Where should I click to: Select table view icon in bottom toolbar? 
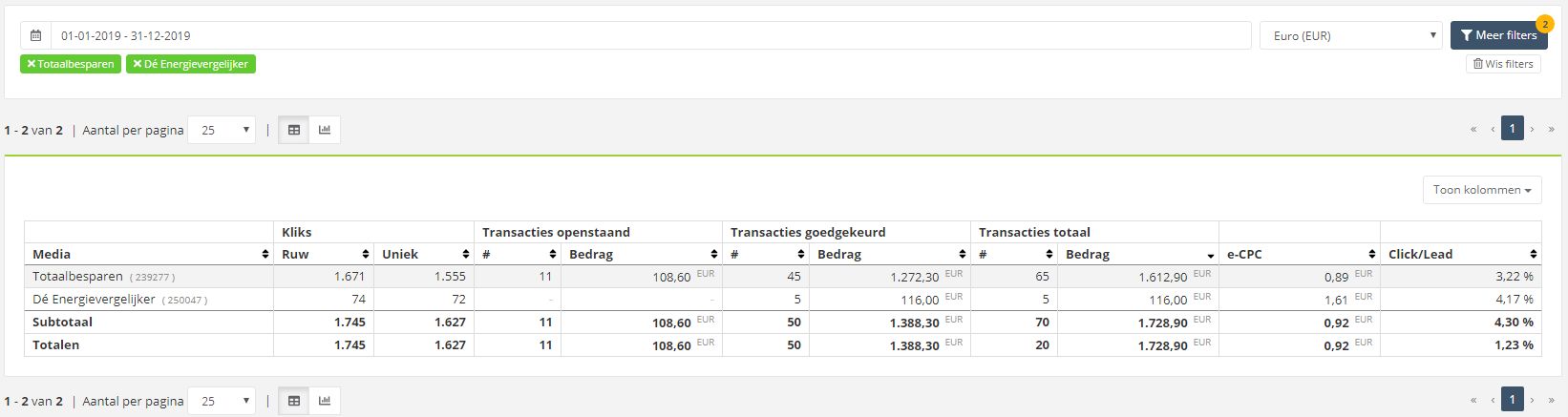(x=294, y=401)
